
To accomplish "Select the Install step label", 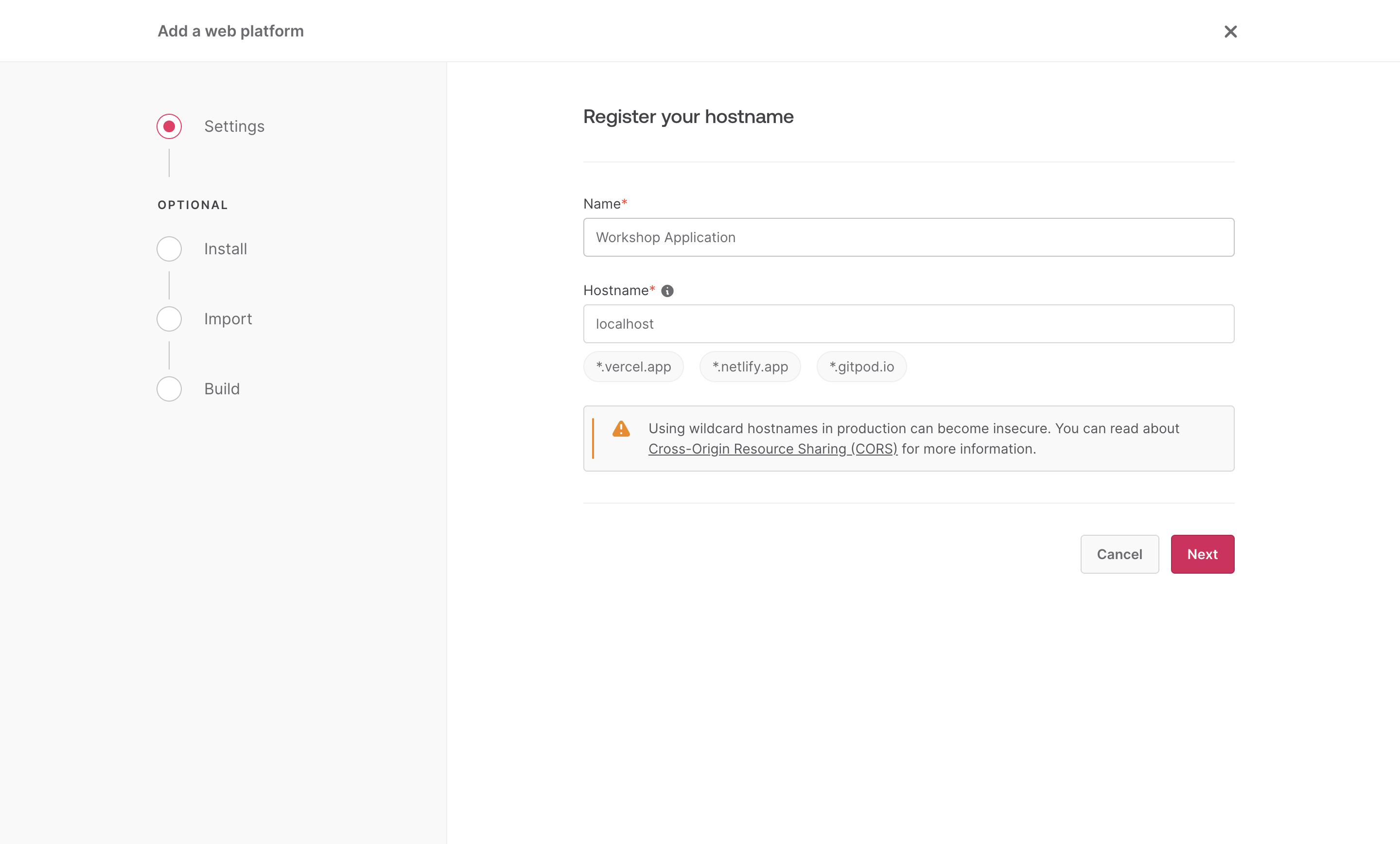I will (x=225, y=248).
